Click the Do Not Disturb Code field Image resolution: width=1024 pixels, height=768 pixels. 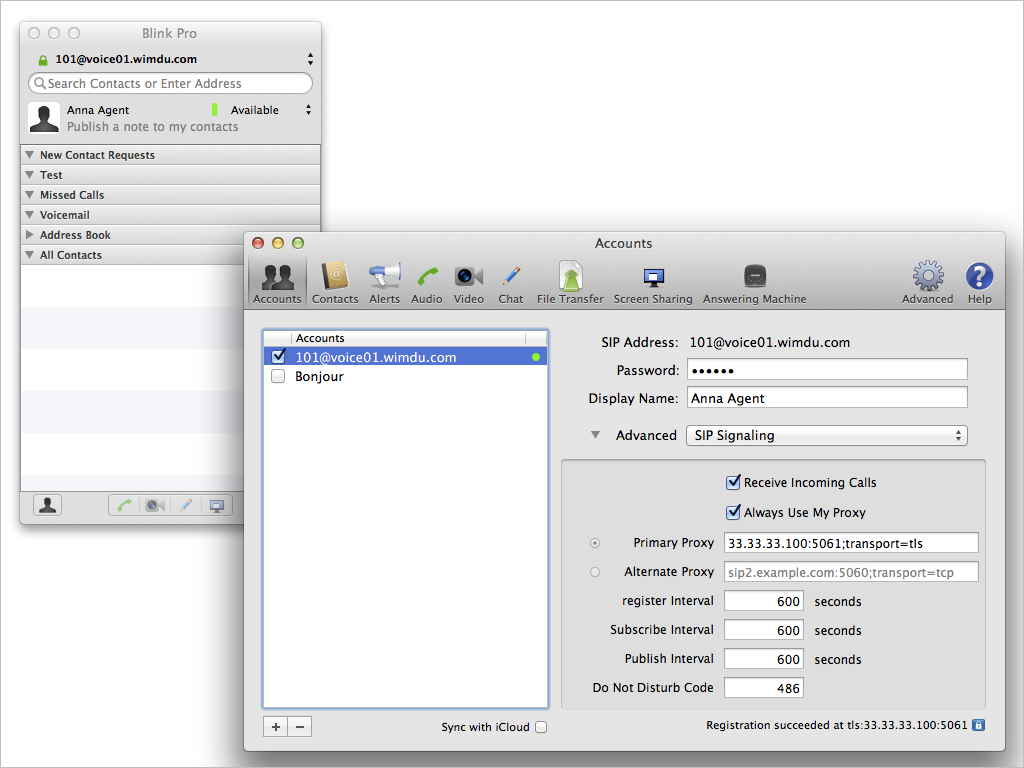pos(763,688)
